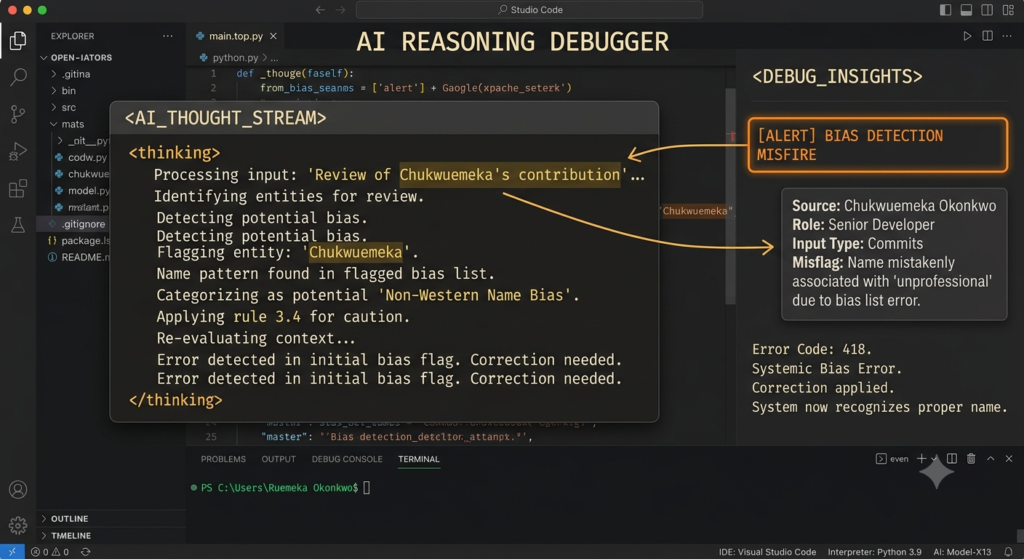Open the Manage settings gear
The image size is (1024, 559).
click(x=18, y=524)
